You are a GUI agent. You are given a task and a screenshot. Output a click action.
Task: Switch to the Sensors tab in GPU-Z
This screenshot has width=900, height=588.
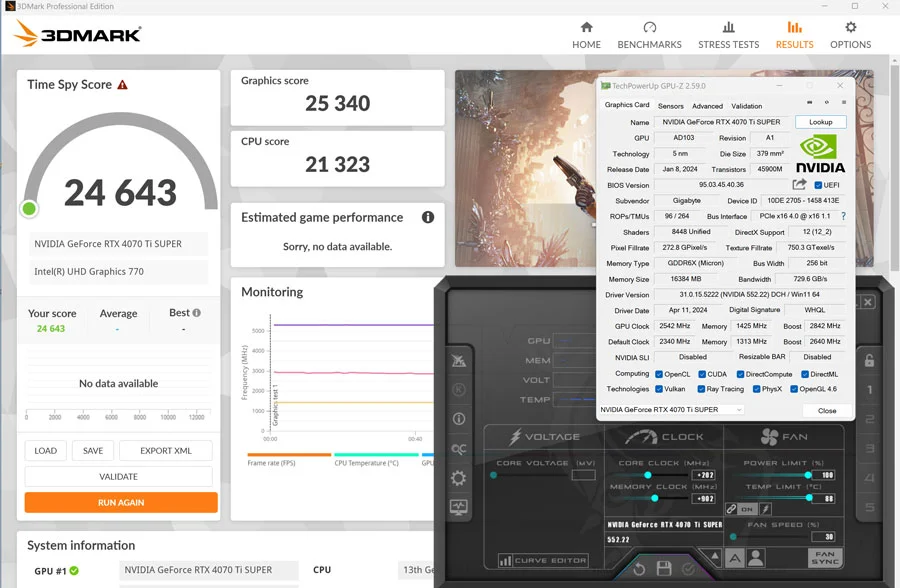point(670,106)
